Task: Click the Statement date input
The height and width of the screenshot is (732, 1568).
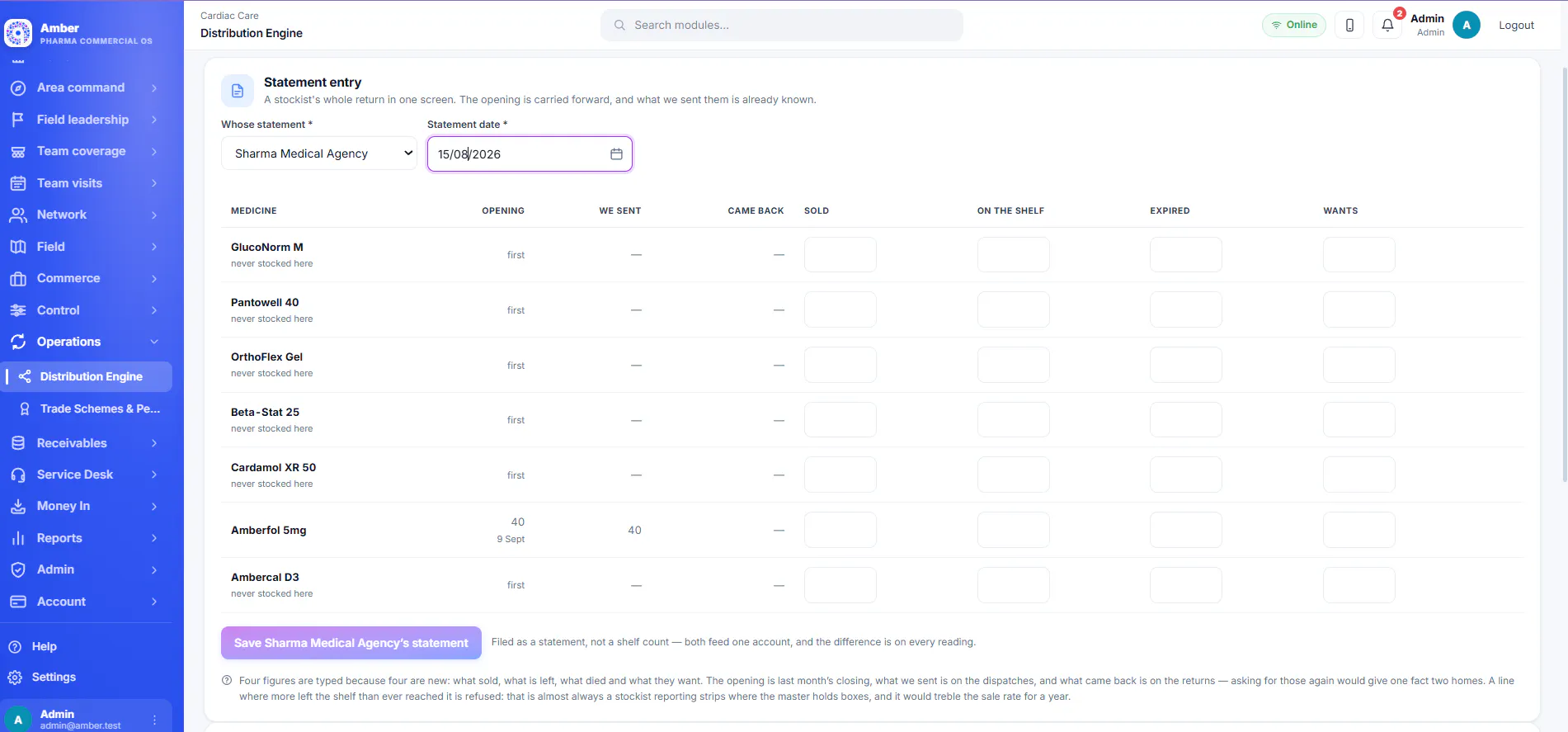Action: [x=530, y=153]
